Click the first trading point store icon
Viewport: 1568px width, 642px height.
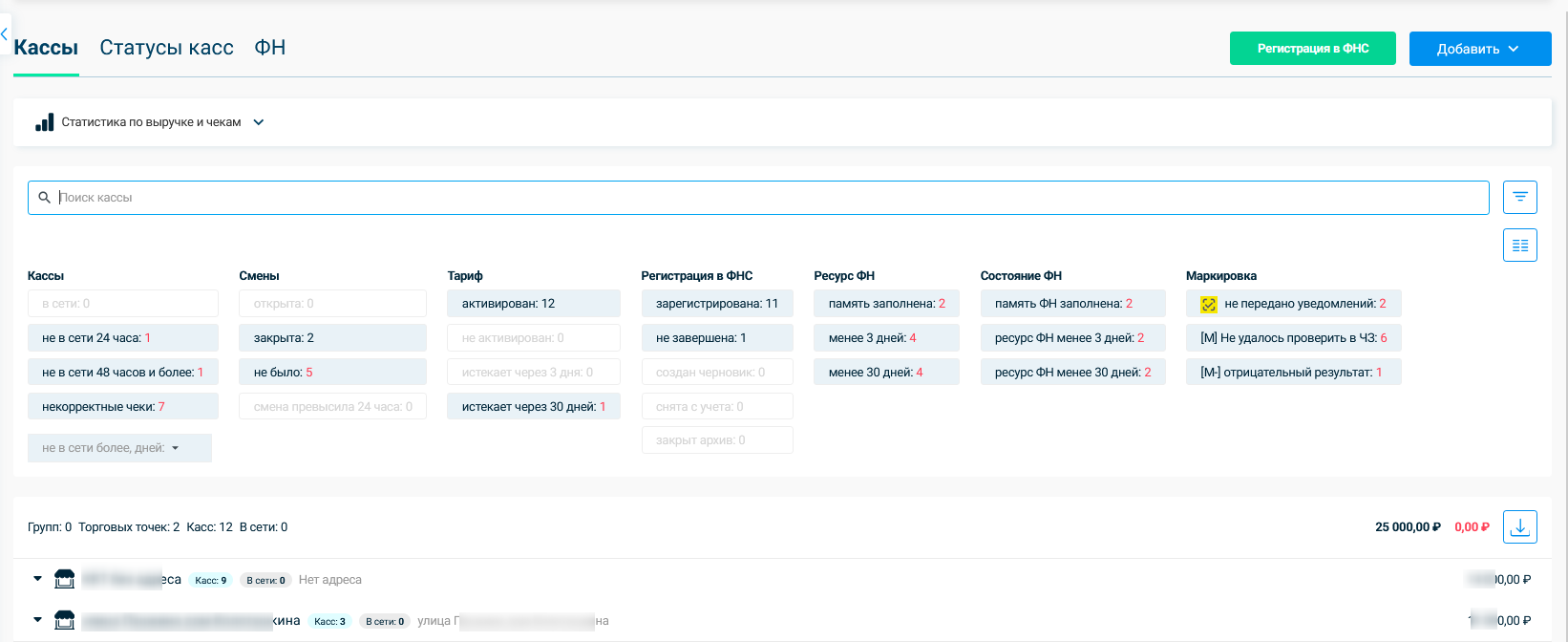(x=64, y=579)
